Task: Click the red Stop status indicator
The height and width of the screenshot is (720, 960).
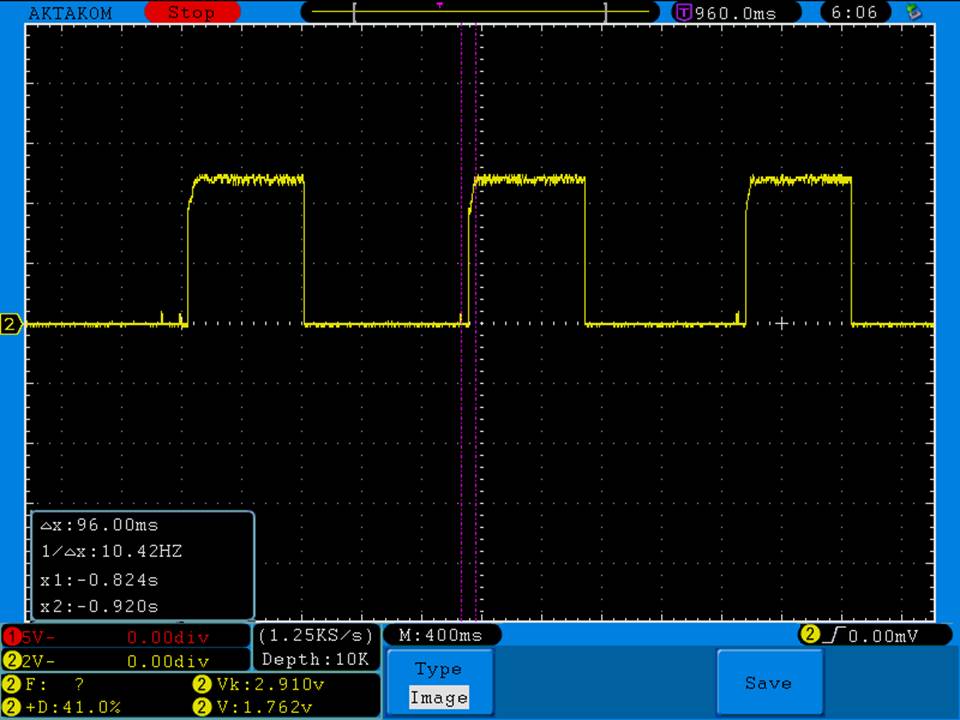Action: tap(191, 13)
